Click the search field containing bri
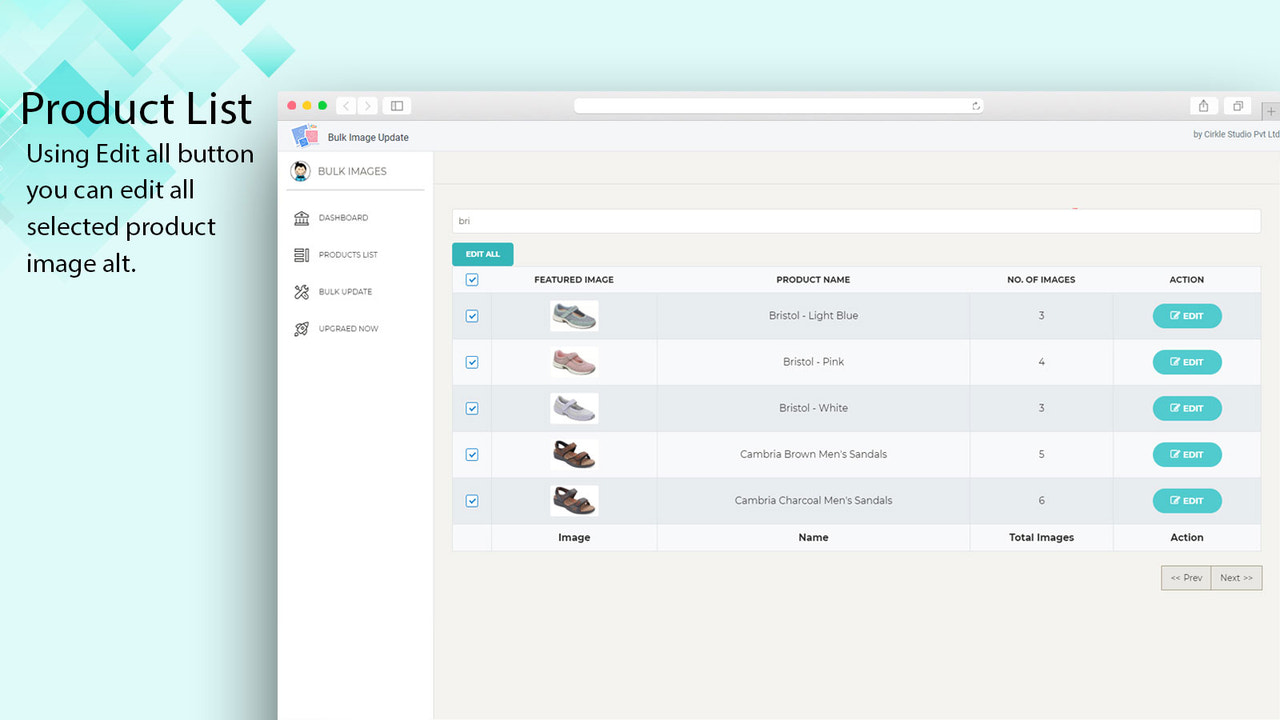This screenshot has height=720, width=1280. pyautogui.click(x=855, y=221)
